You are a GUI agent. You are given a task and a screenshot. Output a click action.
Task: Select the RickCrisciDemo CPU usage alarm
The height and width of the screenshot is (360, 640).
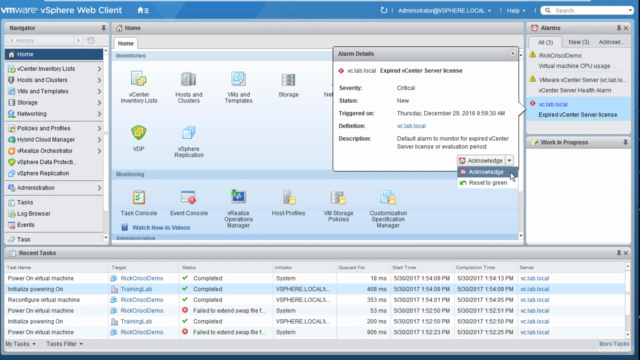click(x=578, y=60)
